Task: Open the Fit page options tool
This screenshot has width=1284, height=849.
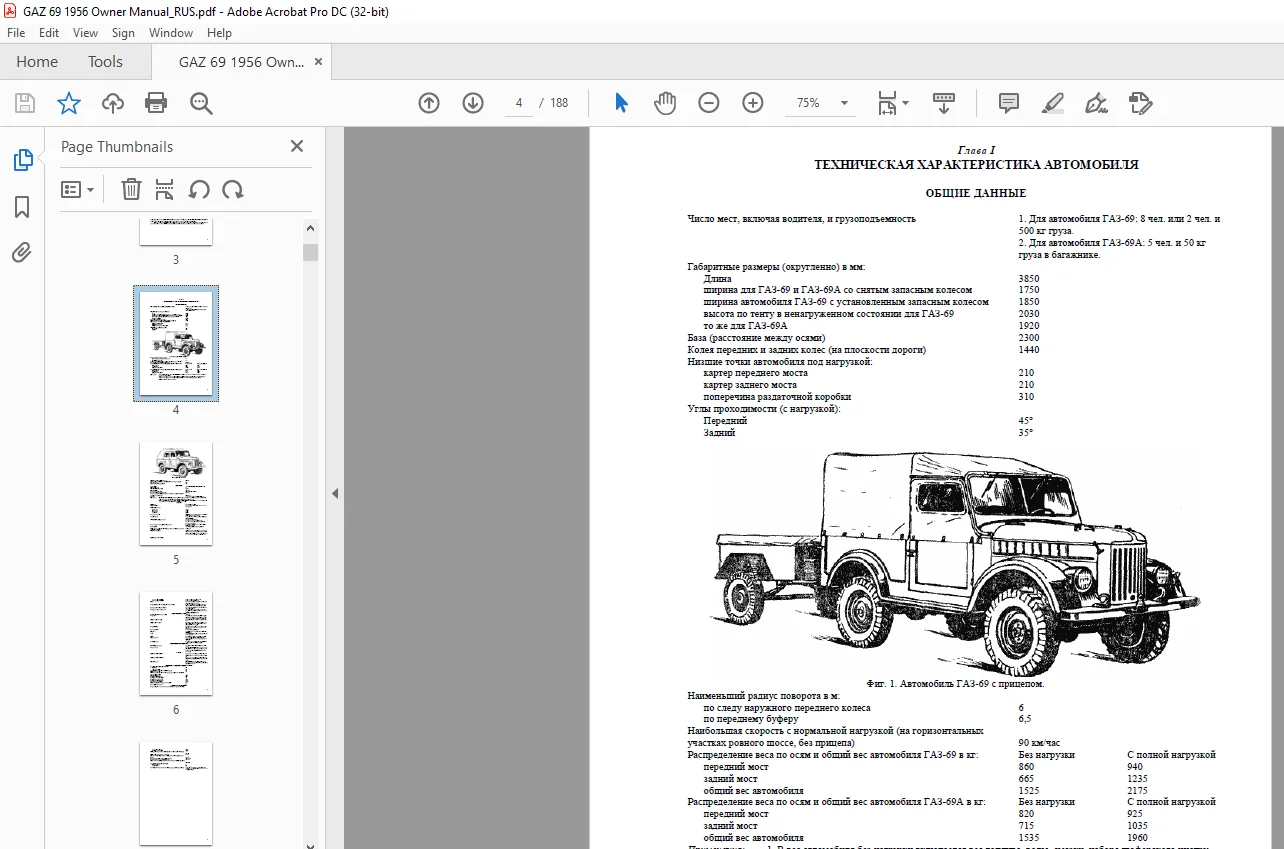Action: [x=887, y=103]
